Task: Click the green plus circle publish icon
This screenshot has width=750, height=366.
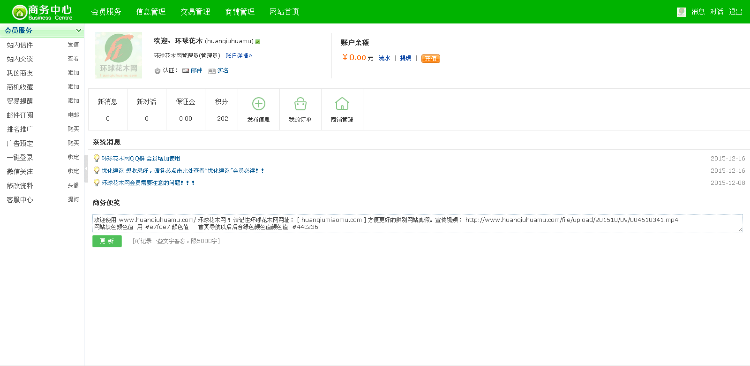Action: coord(259,104)
